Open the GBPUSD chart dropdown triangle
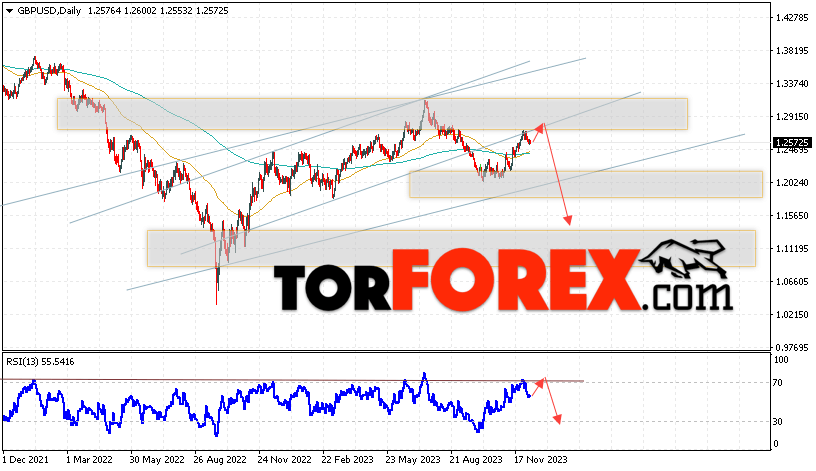Viewport: 816px width, 471px height. pyautogui.click(x=9, y=11)
